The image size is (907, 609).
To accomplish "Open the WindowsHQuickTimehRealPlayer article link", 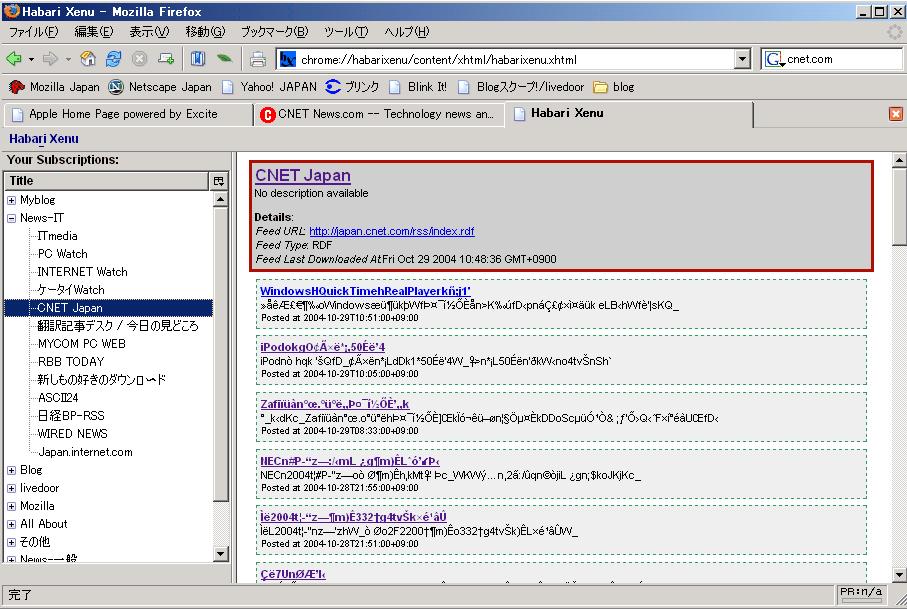I will point(365,291).
